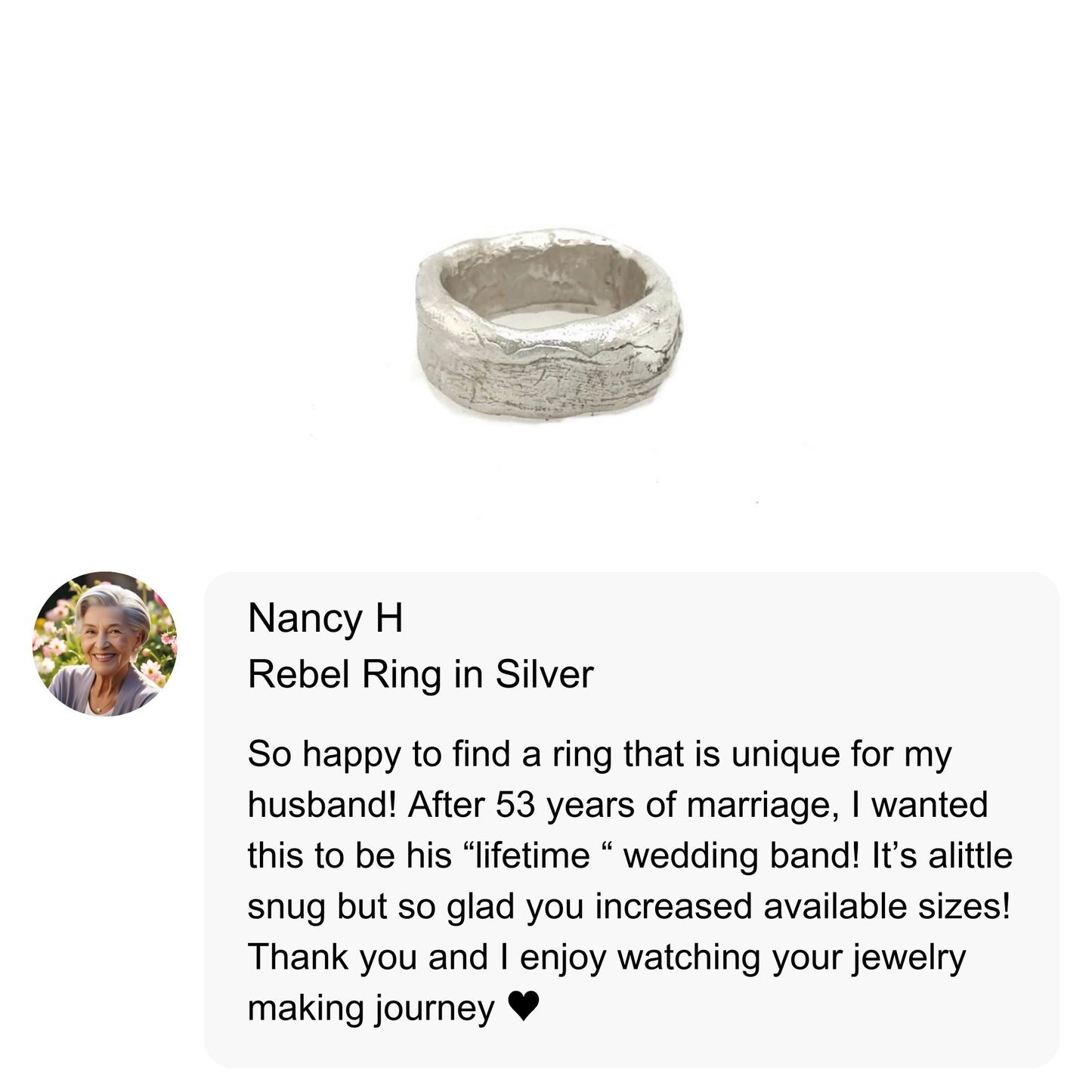Click the words "Thank you" in the review
Viewport: 1092px width, 1092px height.
click(332, 957)
